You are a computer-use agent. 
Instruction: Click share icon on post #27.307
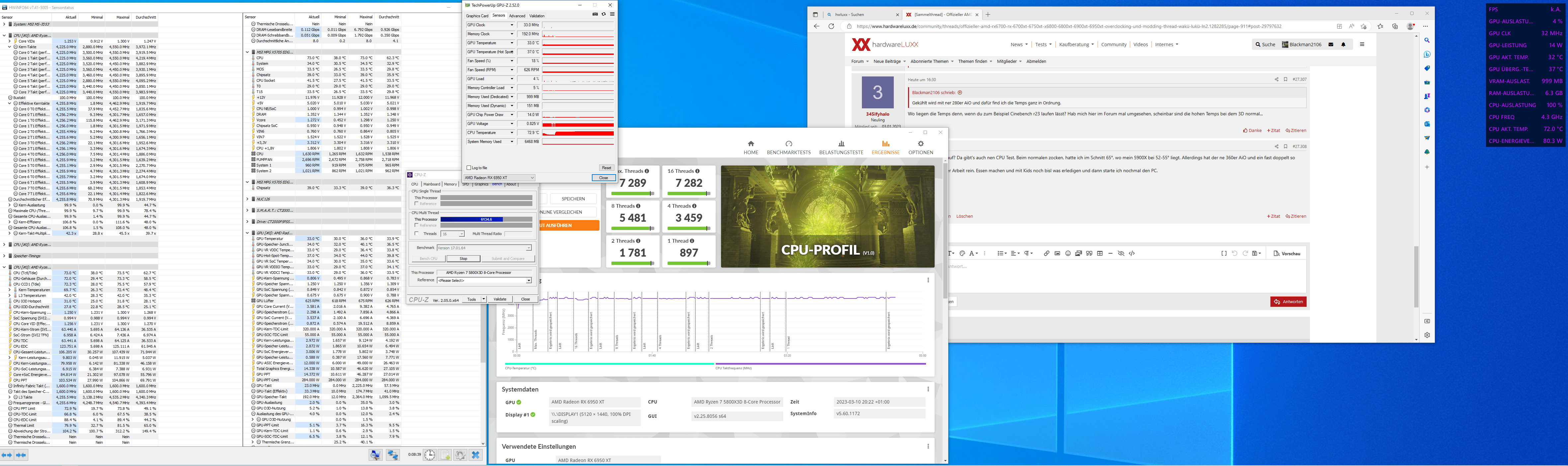1276,79
